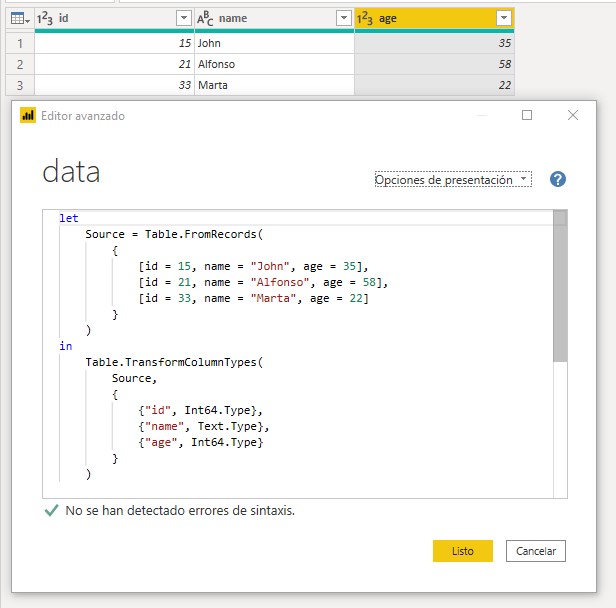Click the 'No se han detectado errores' status message
Image resolution: width=616 pixels, height=608 pixels.
[180, 511]
